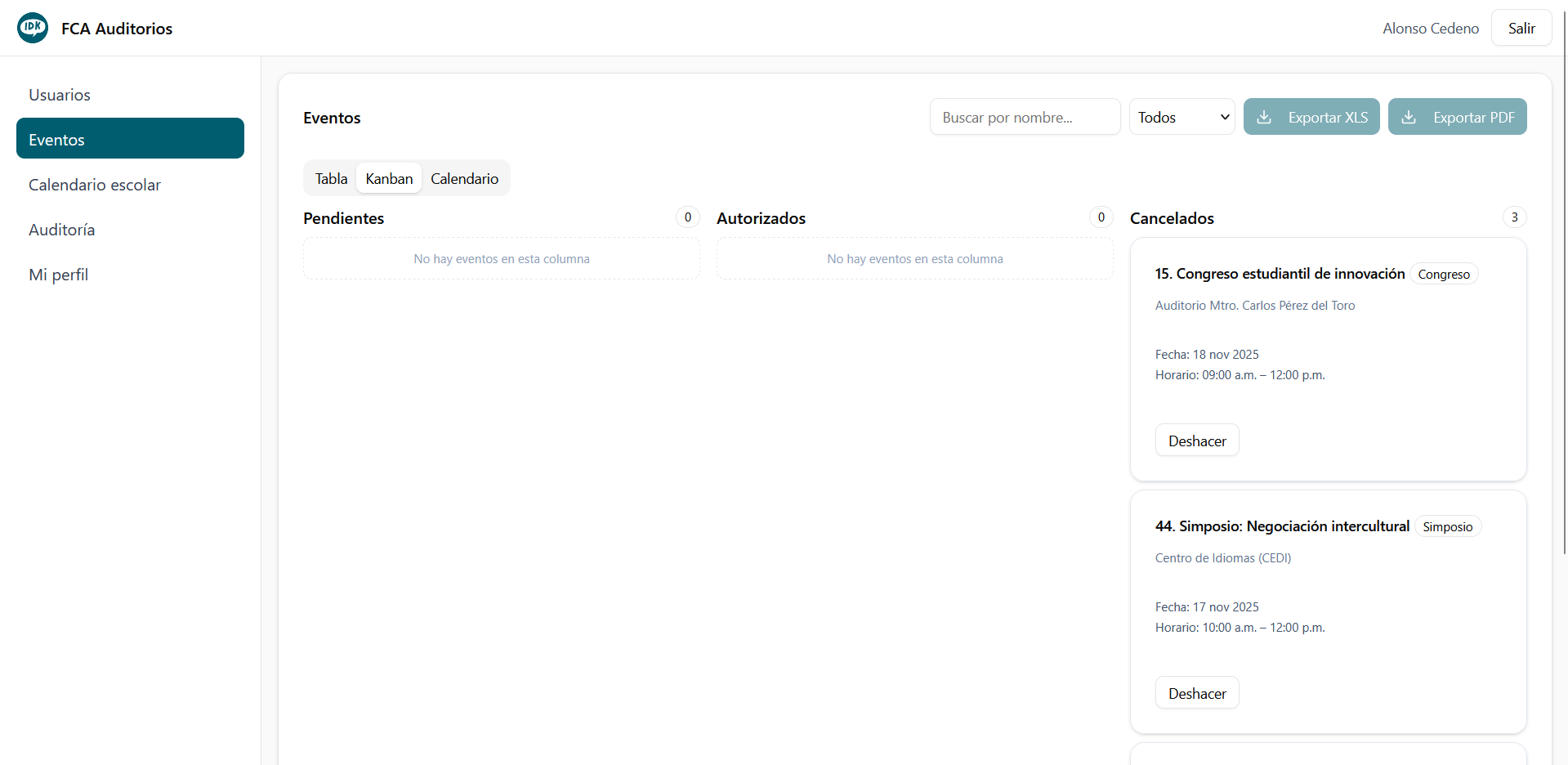
Task: Click the Autorizados count badge
Action: click(1101, 217)
